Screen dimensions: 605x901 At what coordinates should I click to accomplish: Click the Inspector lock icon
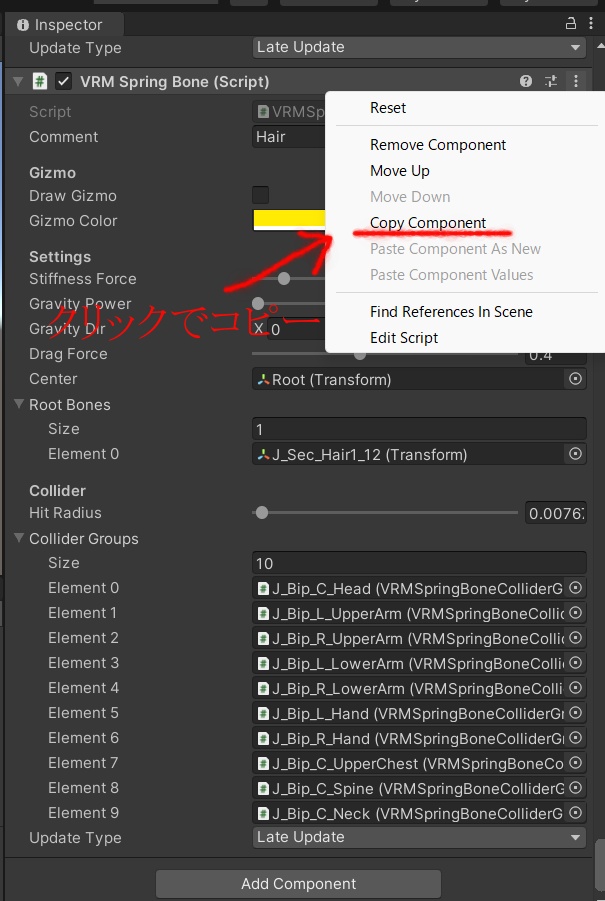point(571,24)
